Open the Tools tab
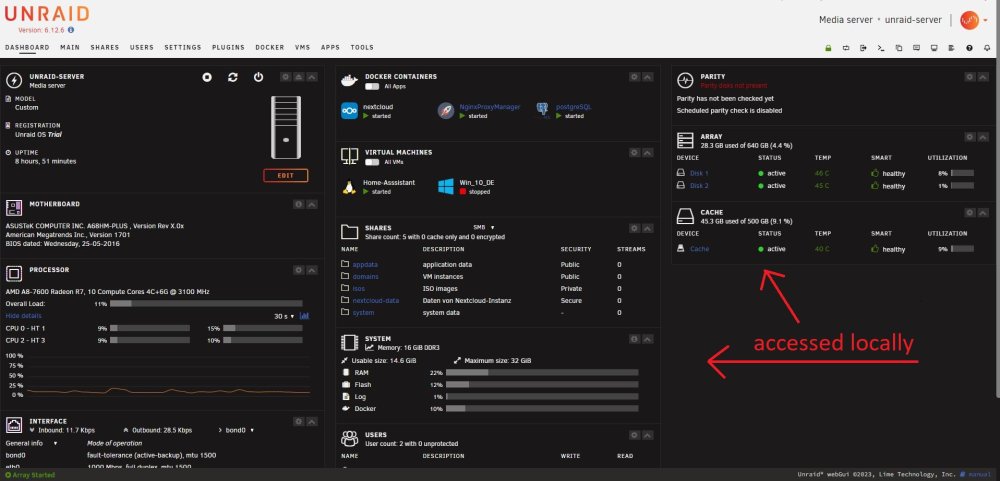This screenshot has width=1000, height=481. click(x=362, y=48)
